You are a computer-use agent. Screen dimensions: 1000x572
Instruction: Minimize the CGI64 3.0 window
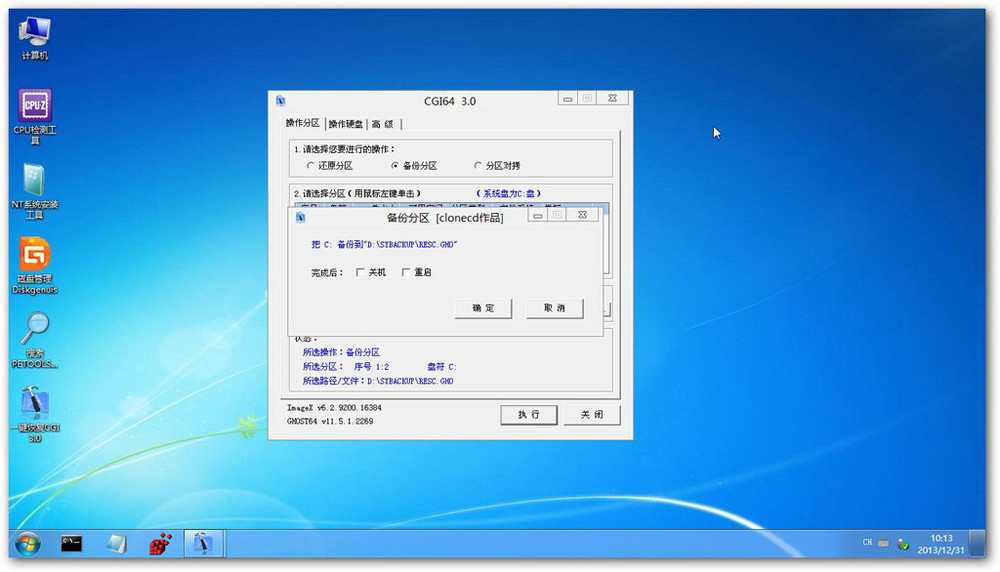pos(568,98)
